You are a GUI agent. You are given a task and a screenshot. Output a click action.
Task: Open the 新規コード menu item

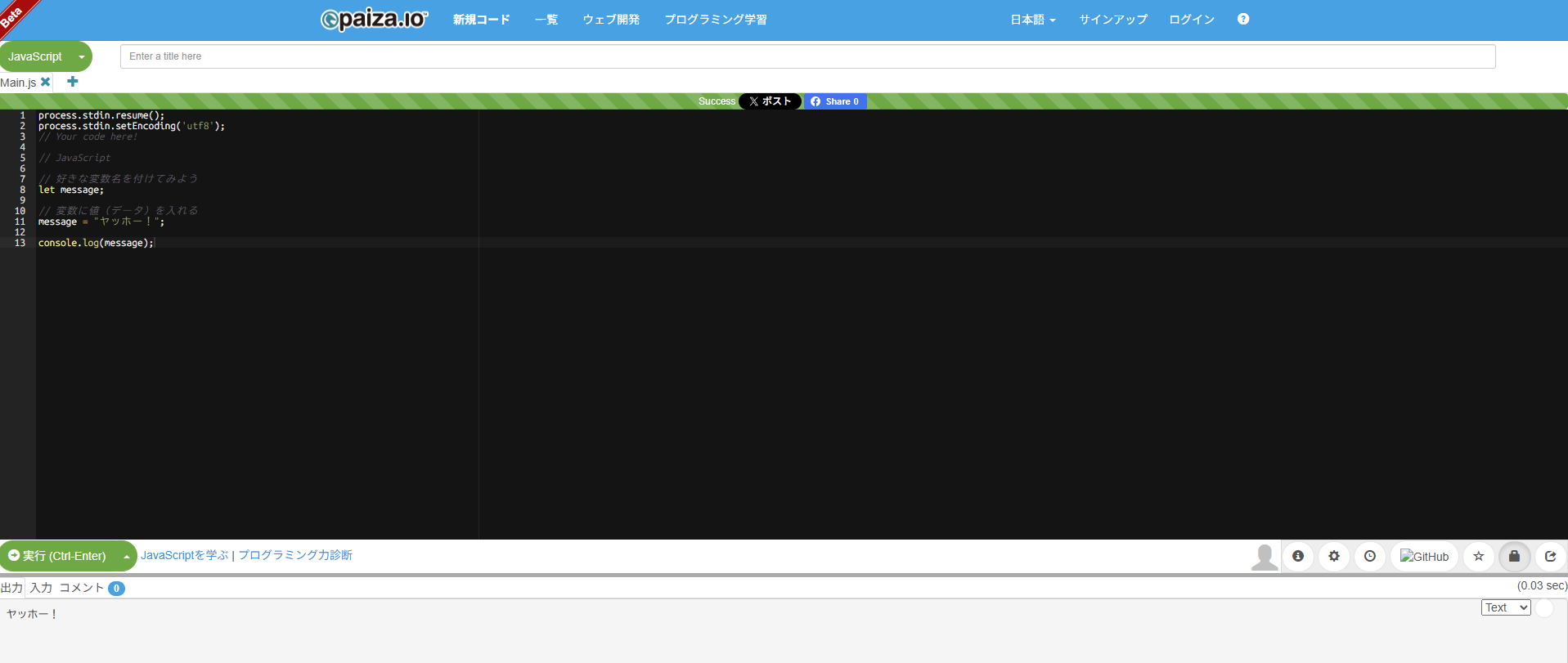coord(481,20)
